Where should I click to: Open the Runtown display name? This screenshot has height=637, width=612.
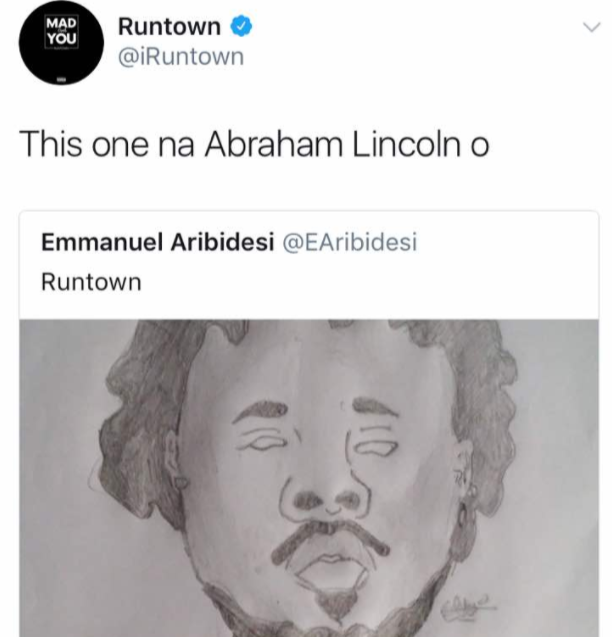tap(169, 27)
